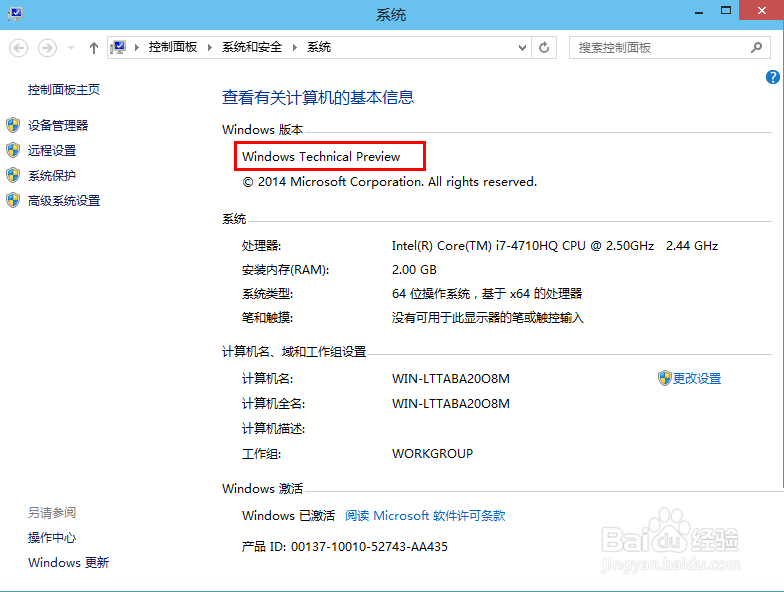Image resolution: width=784 pixels, height=592 pixels.
Task: Click the Back navigation arrow
Action: click(18, 48)
